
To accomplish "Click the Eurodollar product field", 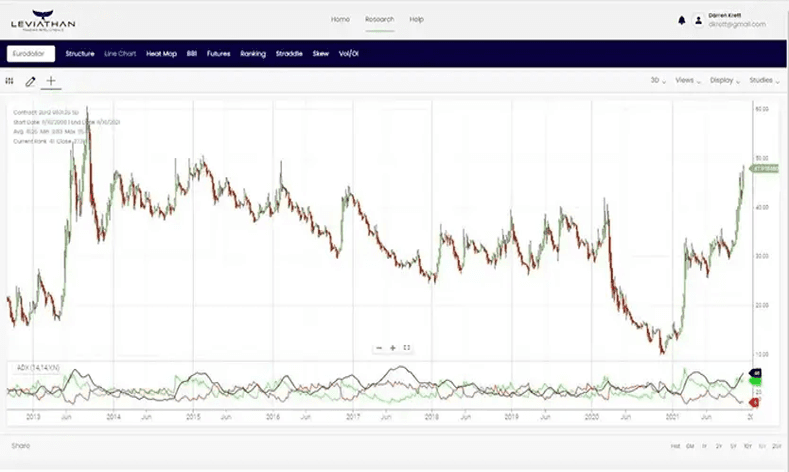I will pyautogui.click(x=31, y=54).
